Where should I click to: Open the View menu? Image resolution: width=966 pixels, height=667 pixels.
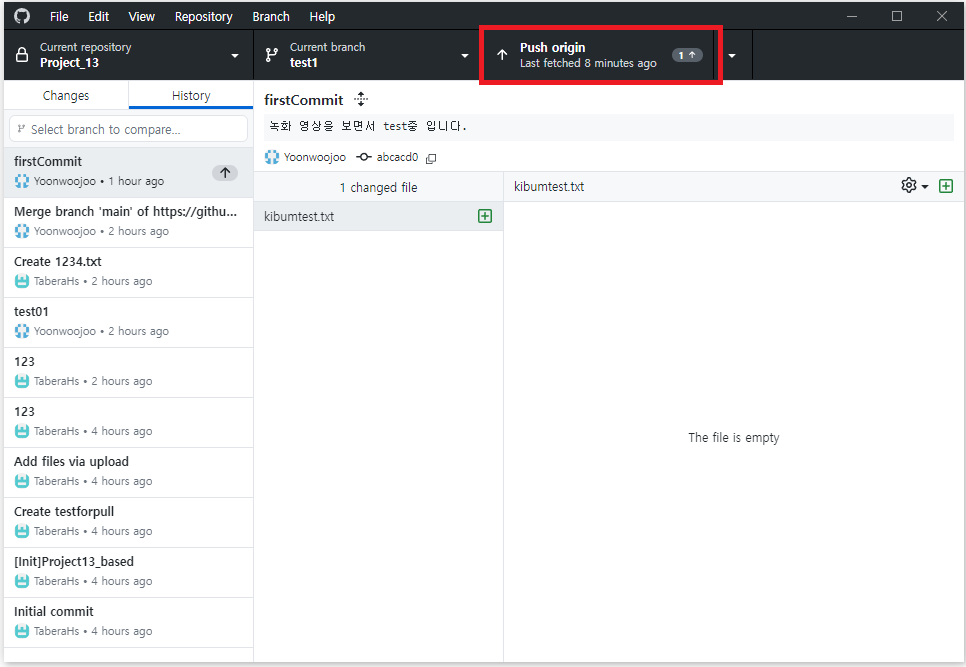click(141, 17)
